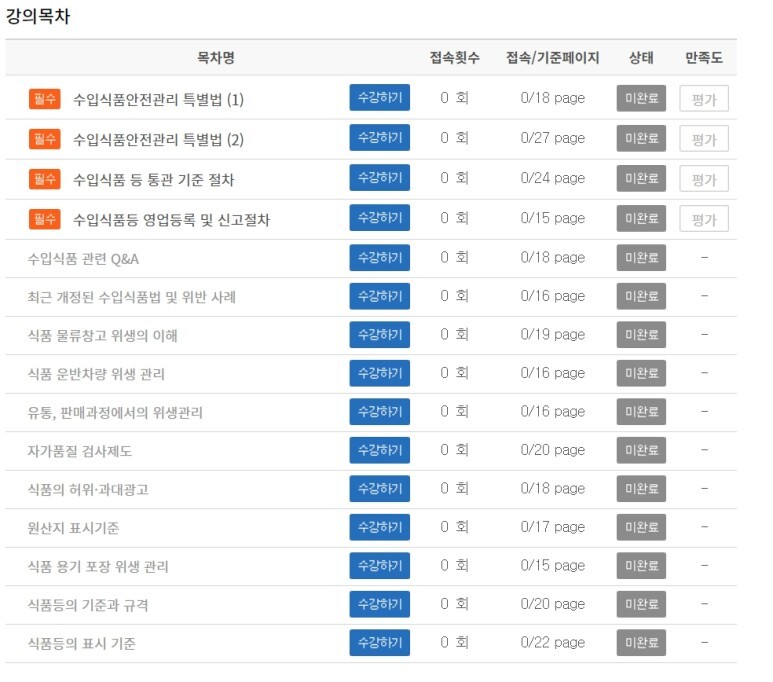The height and width of the screenshot is (682, 773).
Task: Click 미완료 status of 원산지 표시기준
Action: 641,527
